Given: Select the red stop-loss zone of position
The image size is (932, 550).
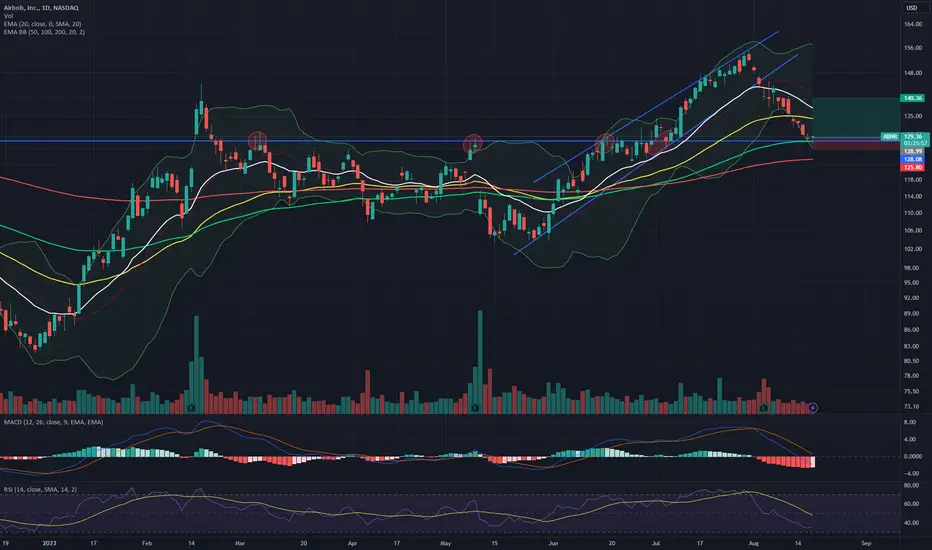Looking at the screenshot, I should (x=856, y=144).
